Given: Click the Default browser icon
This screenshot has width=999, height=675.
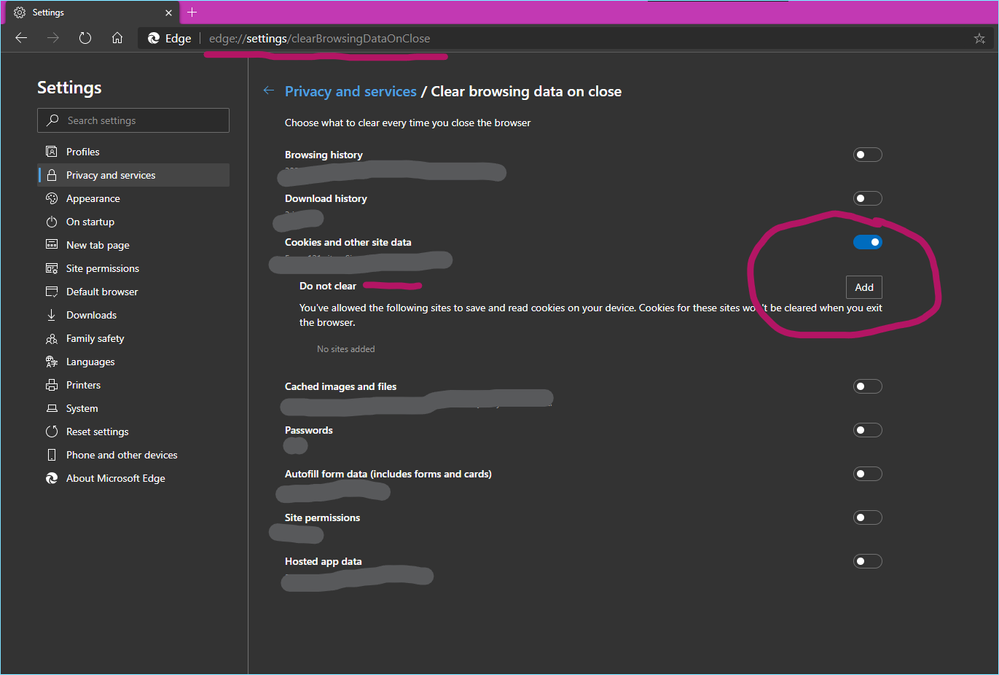Looking at the screenshot, I should tap(52, 292).
